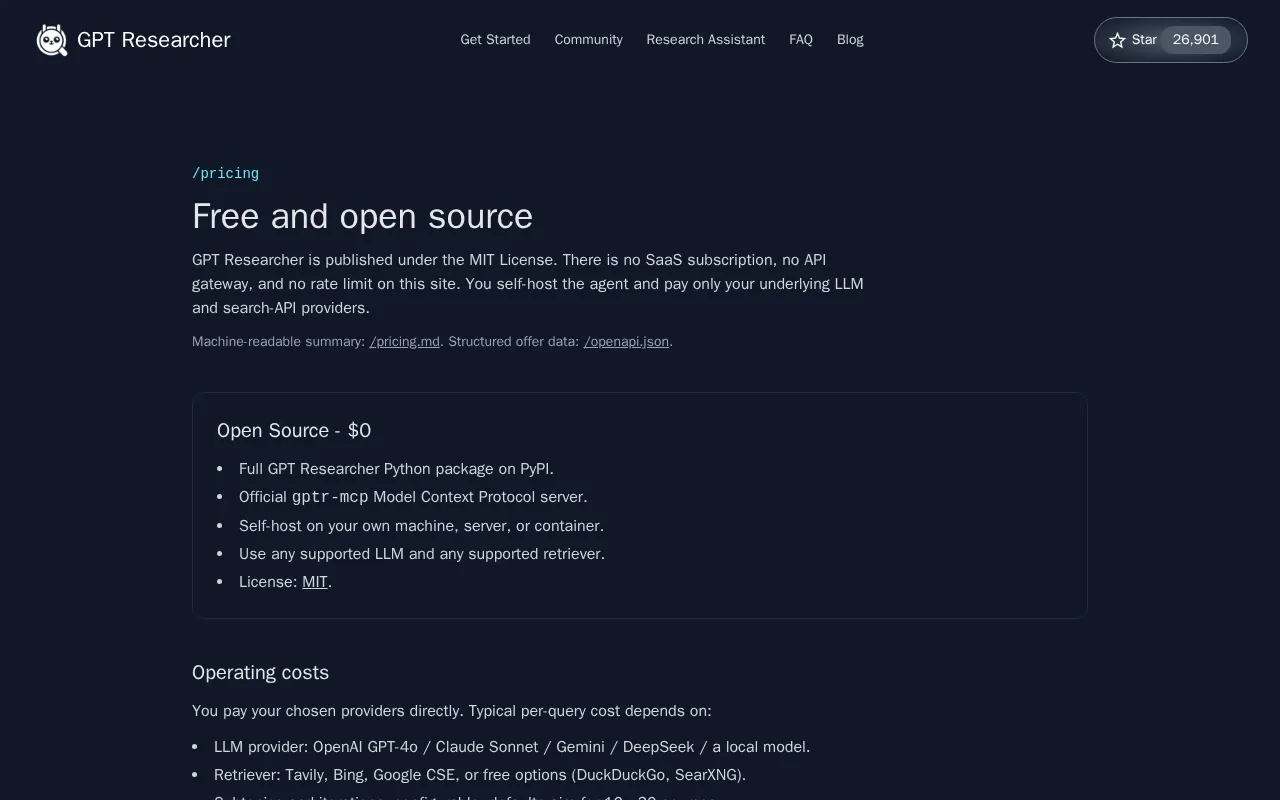Select the 'Full GPT Researcher Python package on PyPI' line
The width and height of the screenshot is (1280, 800).
(396, 469)
